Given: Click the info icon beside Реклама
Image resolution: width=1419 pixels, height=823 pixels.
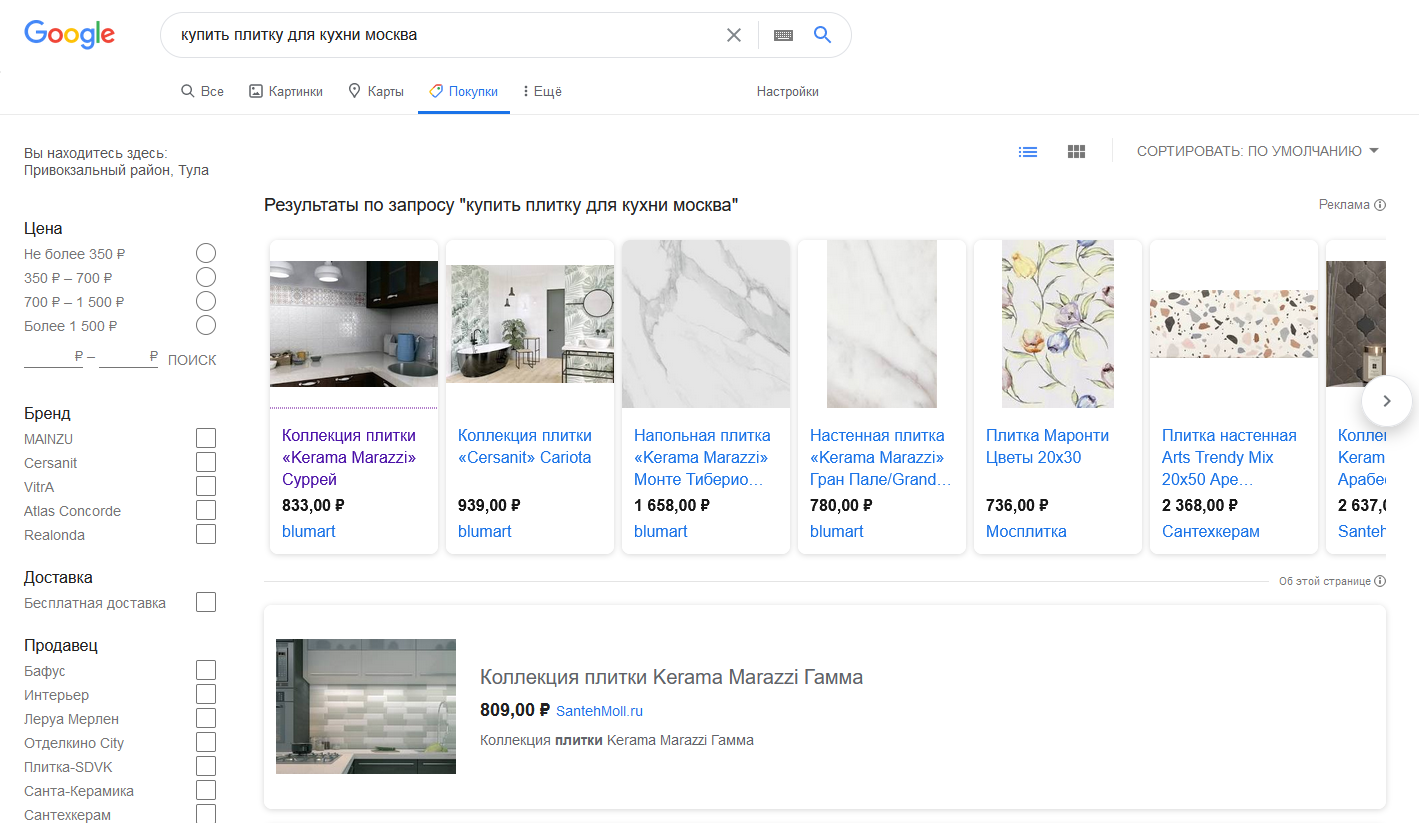Looking at the screenshot, I should [1380, 205].
